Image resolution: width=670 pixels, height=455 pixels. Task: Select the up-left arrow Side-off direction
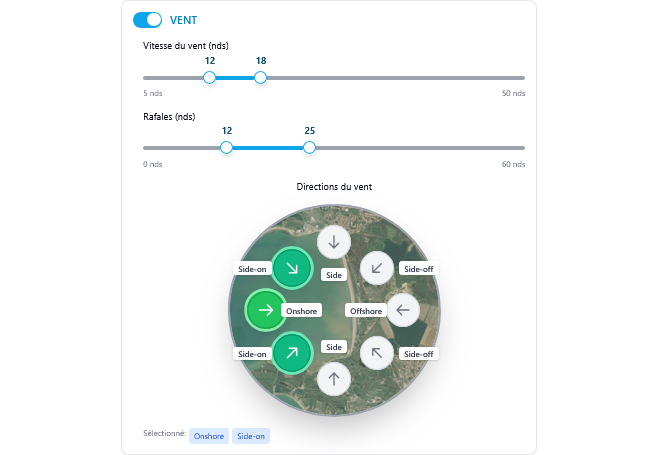point(377,353)
